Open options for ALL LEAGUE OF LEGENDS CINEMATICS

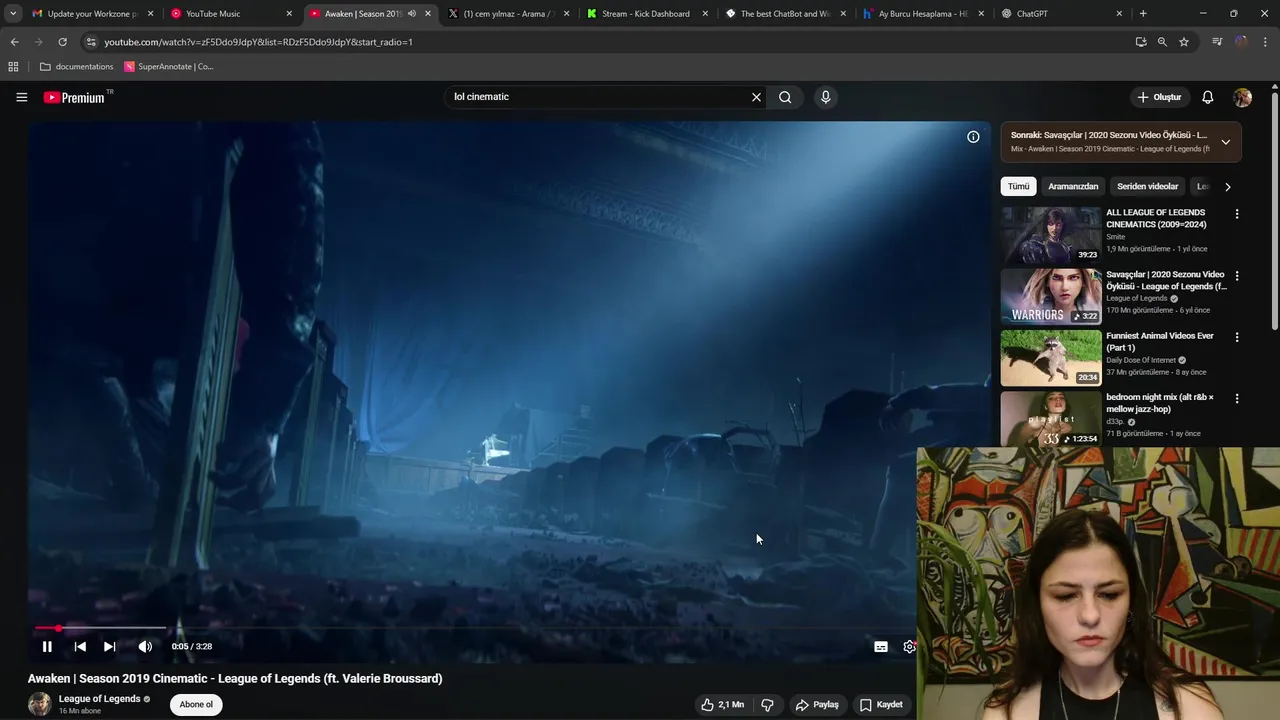(1237, 214)
